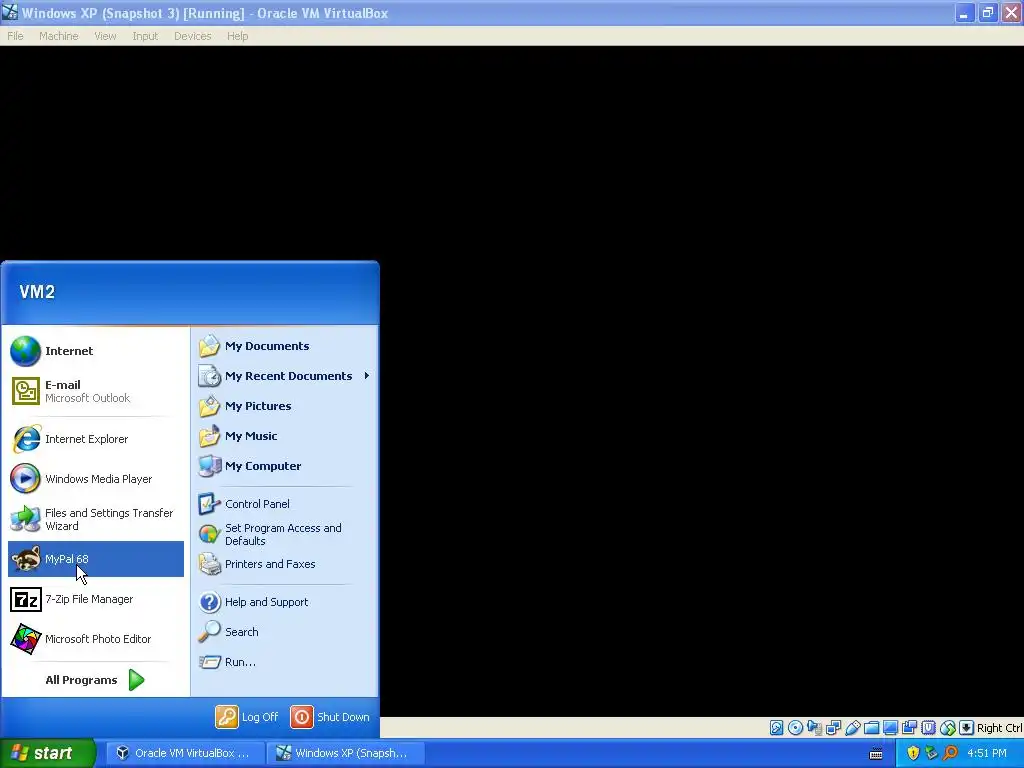
Task: Open E-mail Microsoft Outlook entry
Action: pos(96,391)
